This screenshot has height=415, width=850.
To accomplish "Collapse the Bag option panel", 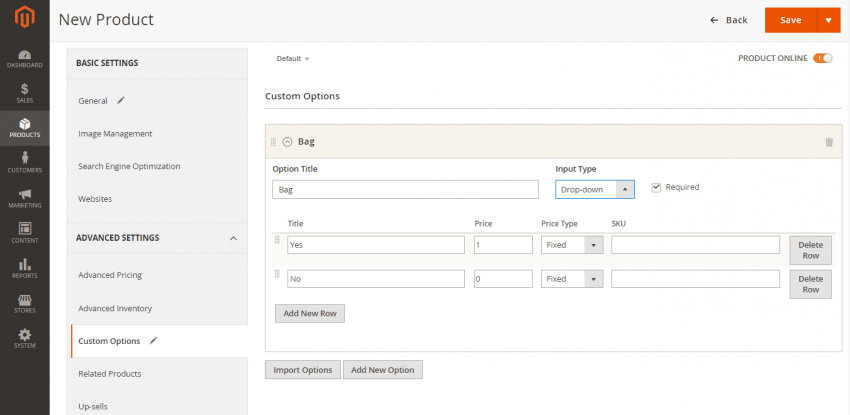I will [287, 142].
